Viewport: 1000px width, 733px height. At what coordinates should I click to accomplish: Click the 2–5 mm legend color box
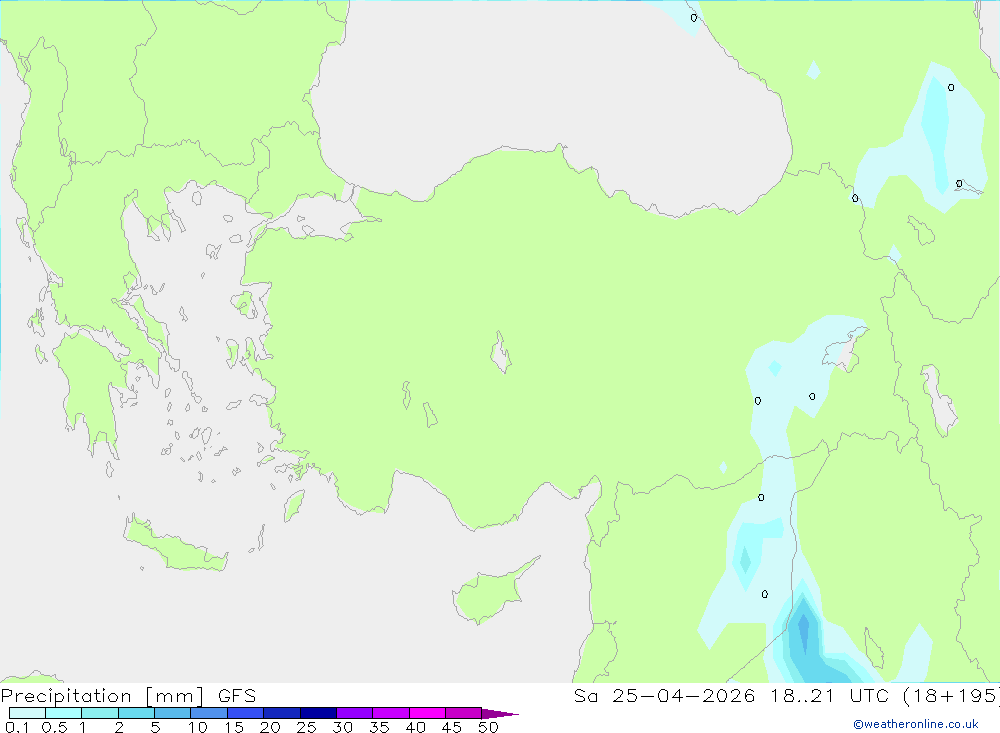coord(136,713)
